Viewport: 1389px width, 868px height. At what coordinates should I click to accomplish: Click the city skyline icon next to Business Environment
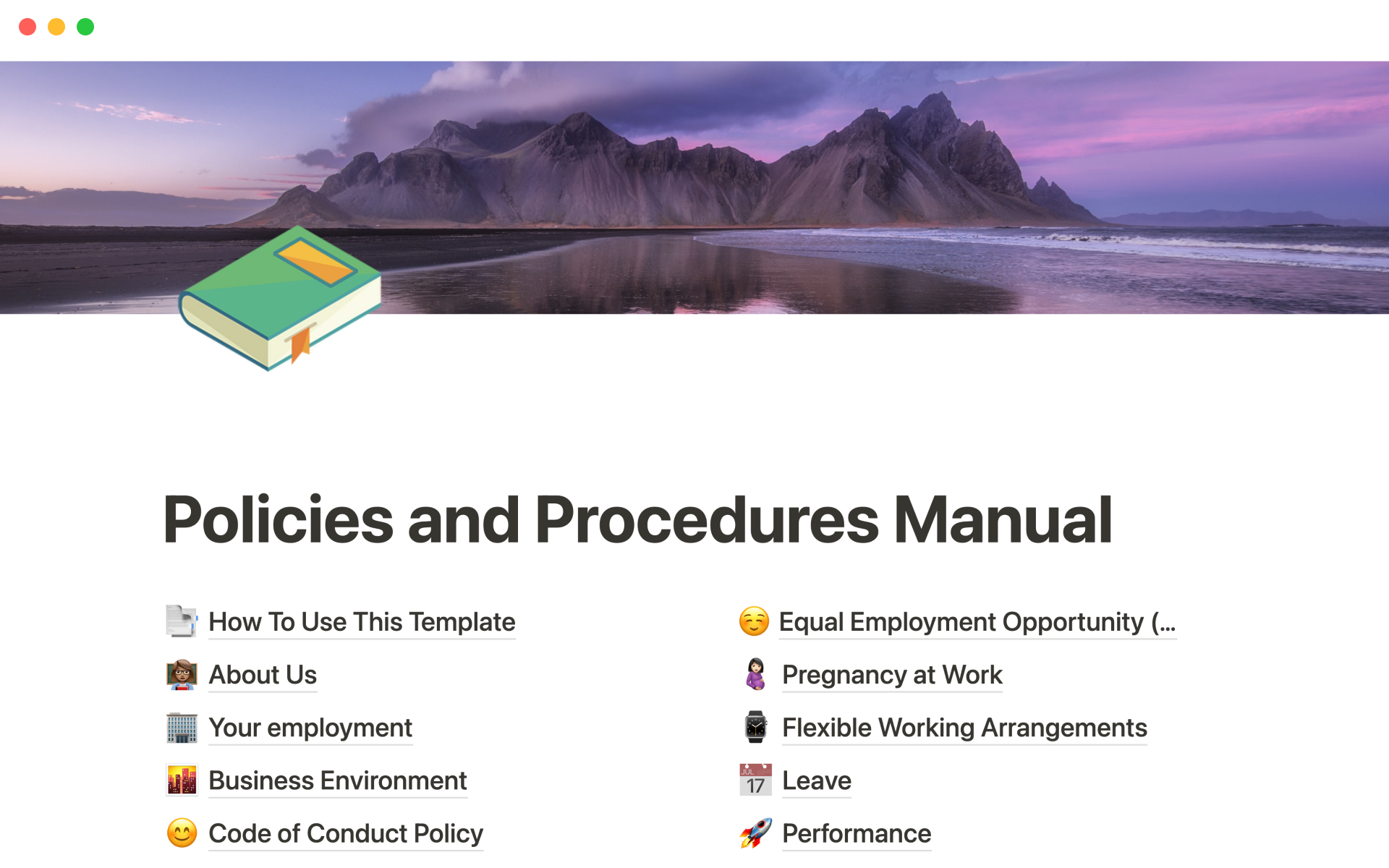[182, 779]
